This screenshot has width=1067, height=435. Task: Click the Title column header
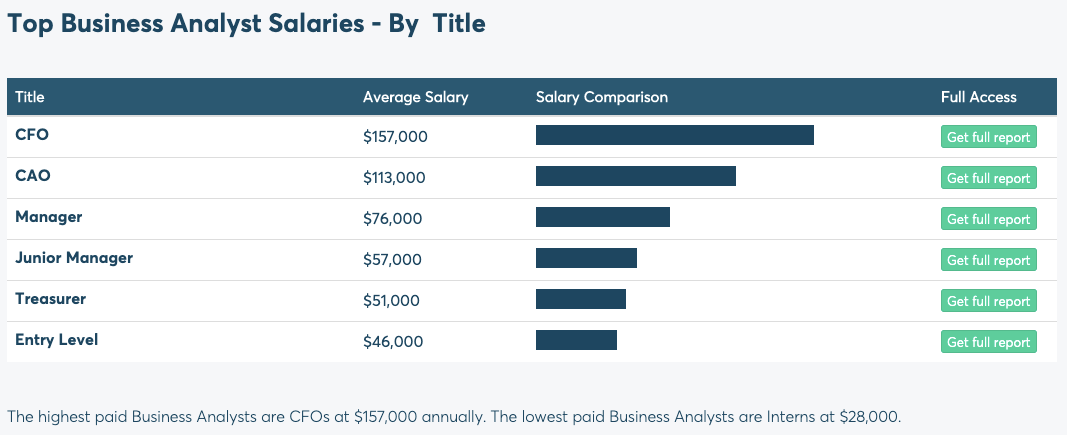[x=30, y=97]
